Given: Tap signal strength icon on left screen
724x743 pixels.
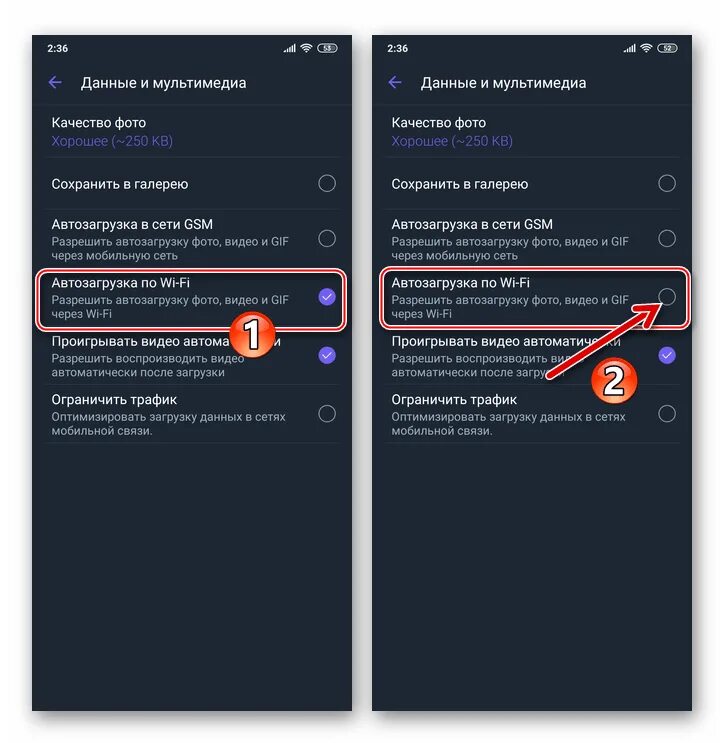Looking at the screenshot, I should [290, 48].
